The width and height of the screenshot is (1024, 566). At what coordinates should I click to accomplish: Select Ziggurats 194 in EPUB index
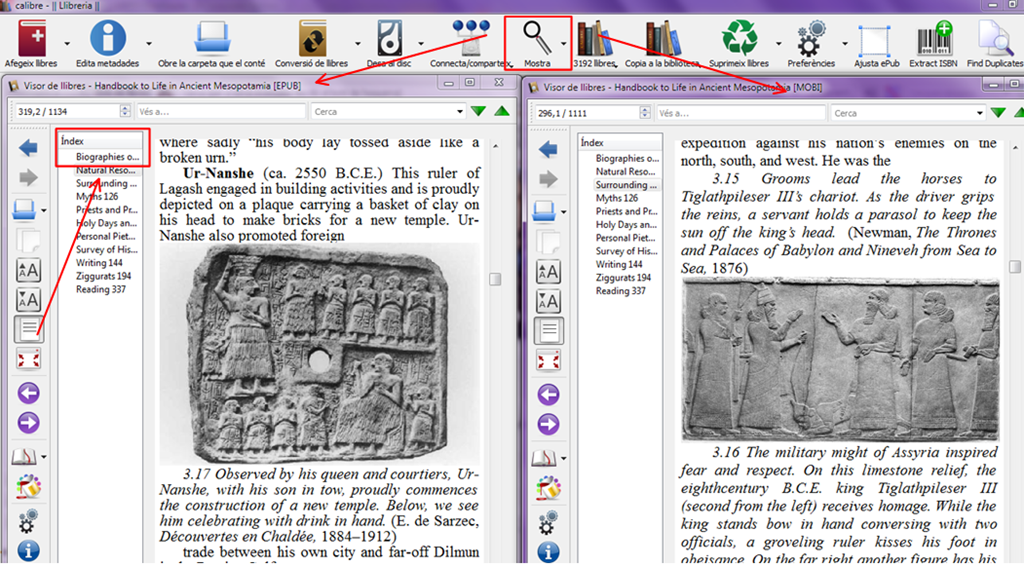pos(103,276)
